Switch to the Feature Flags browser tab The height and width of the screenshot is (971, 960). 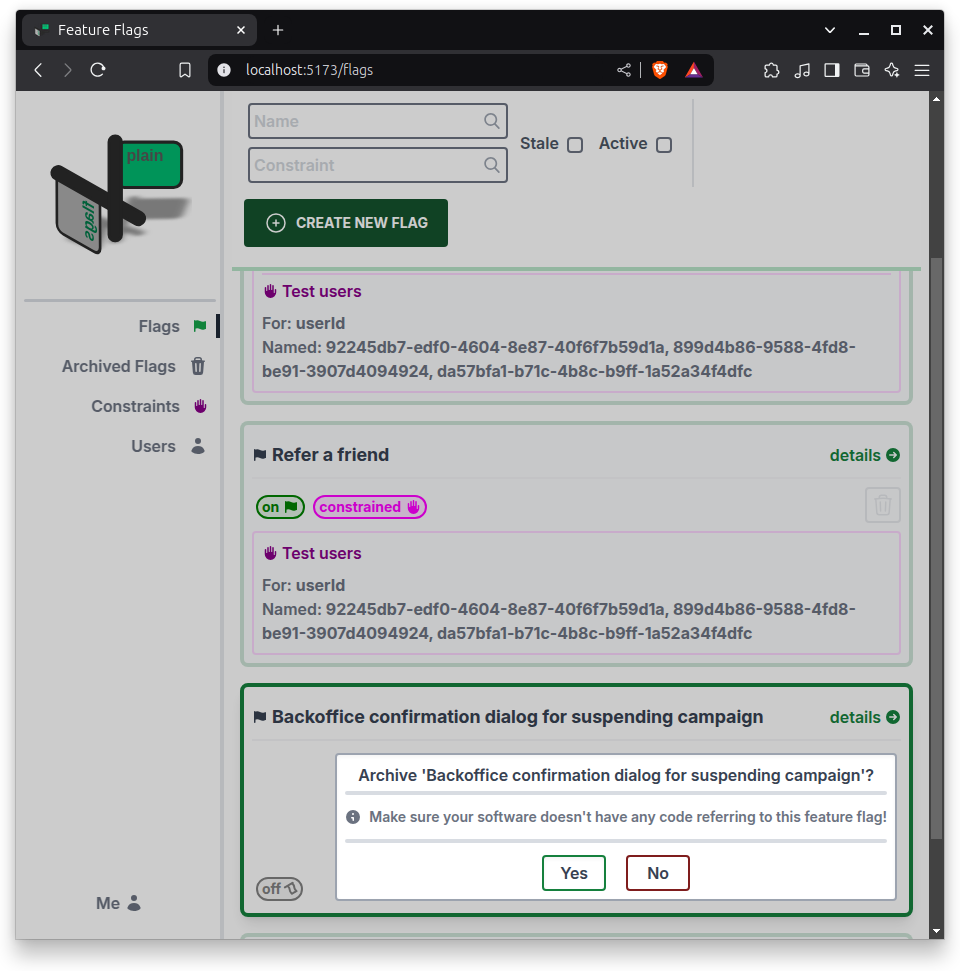120,30
